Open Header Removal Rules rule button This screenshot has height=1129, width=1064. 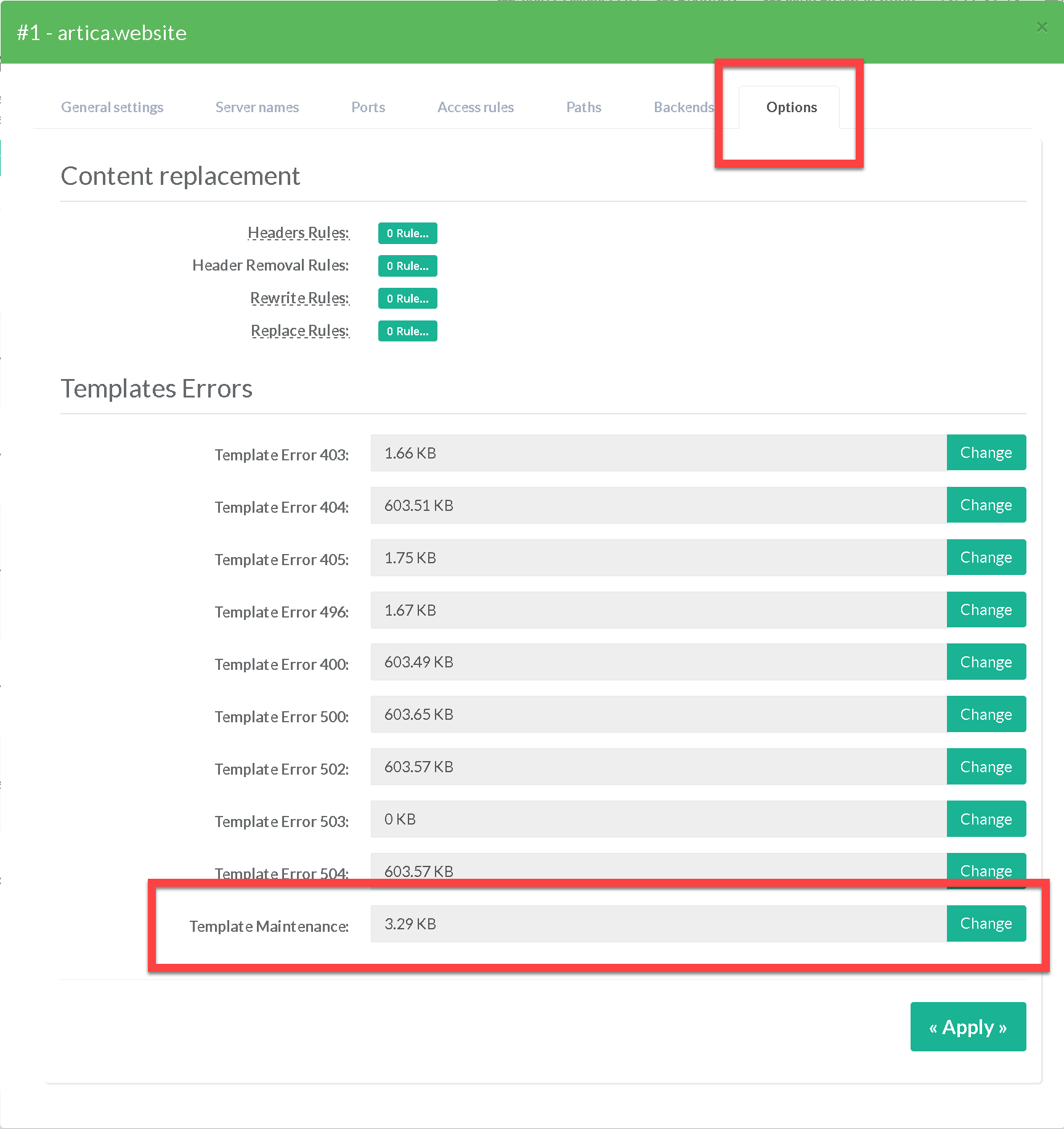pyautogui.click(x=407, y=266)
